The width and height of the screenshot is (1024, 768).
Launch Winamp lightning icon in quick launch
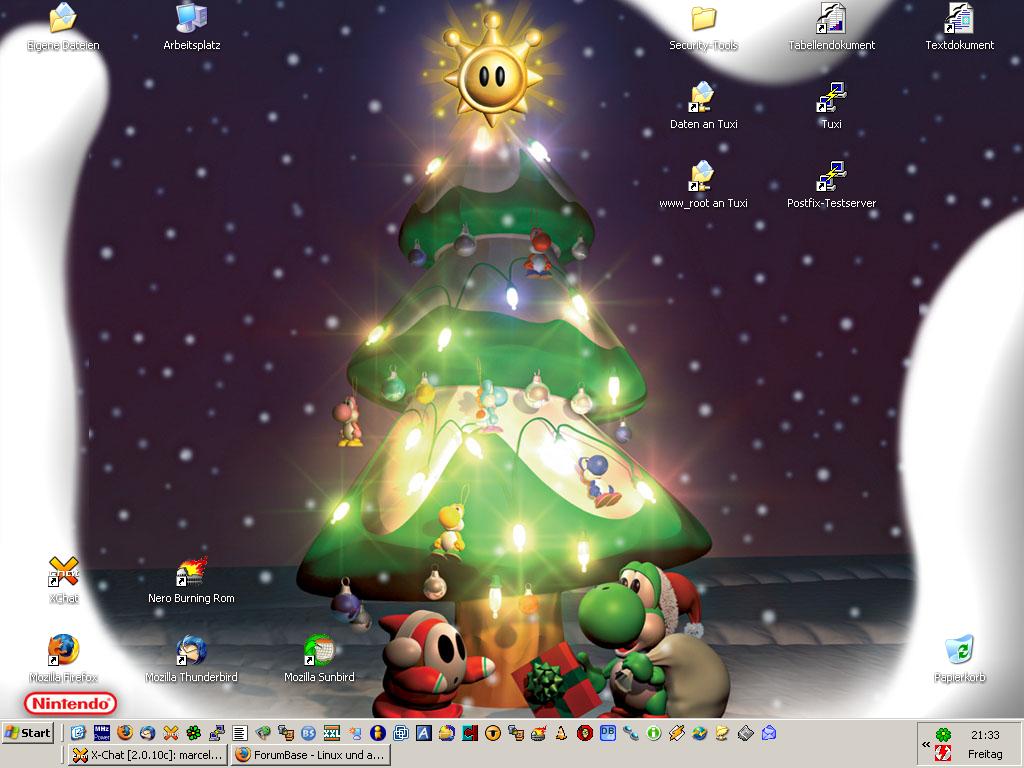coord(677,733)
